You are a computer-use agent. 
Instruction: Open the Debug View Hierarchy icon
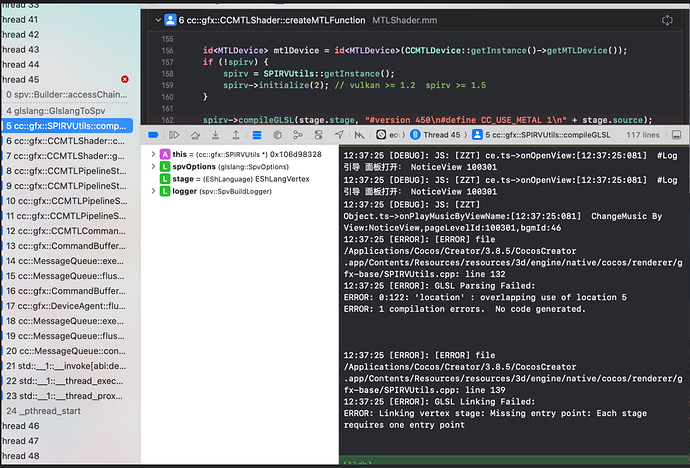pyautogui.click(x=277, y=135)
